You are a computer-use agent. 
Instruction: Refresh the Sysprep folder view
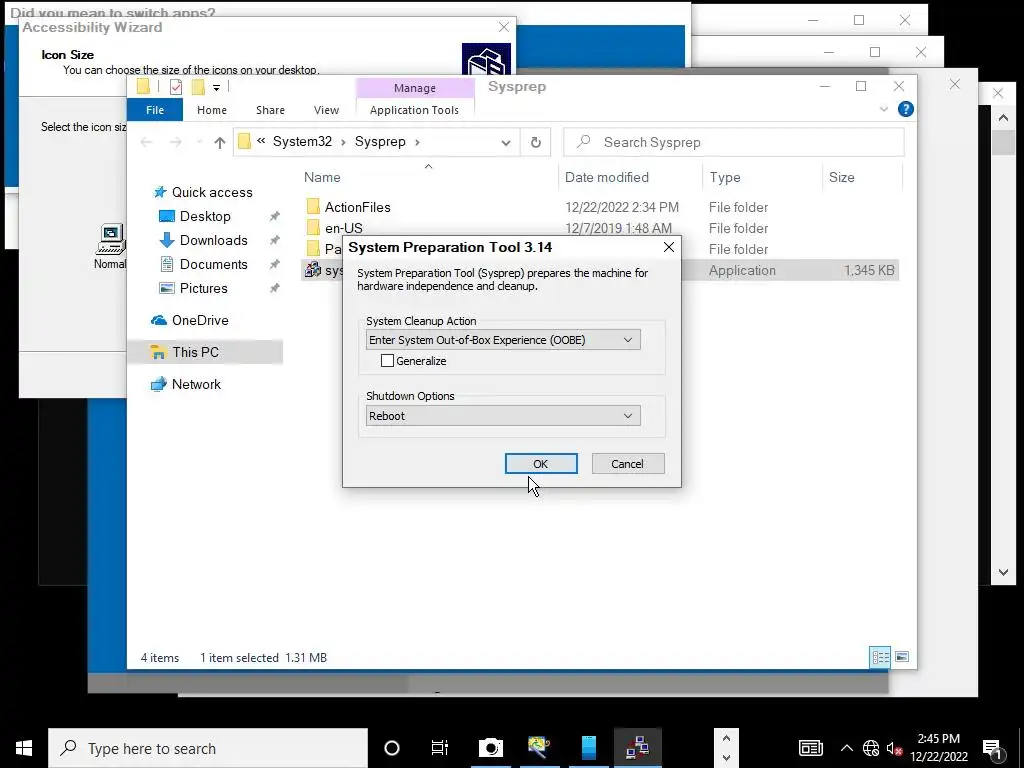pyautogui.click(x=536, y=142)
